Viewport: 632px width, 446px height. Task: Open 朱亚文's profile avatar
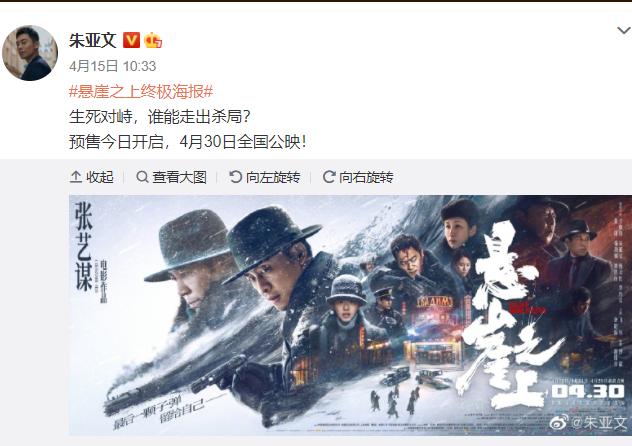30,53
